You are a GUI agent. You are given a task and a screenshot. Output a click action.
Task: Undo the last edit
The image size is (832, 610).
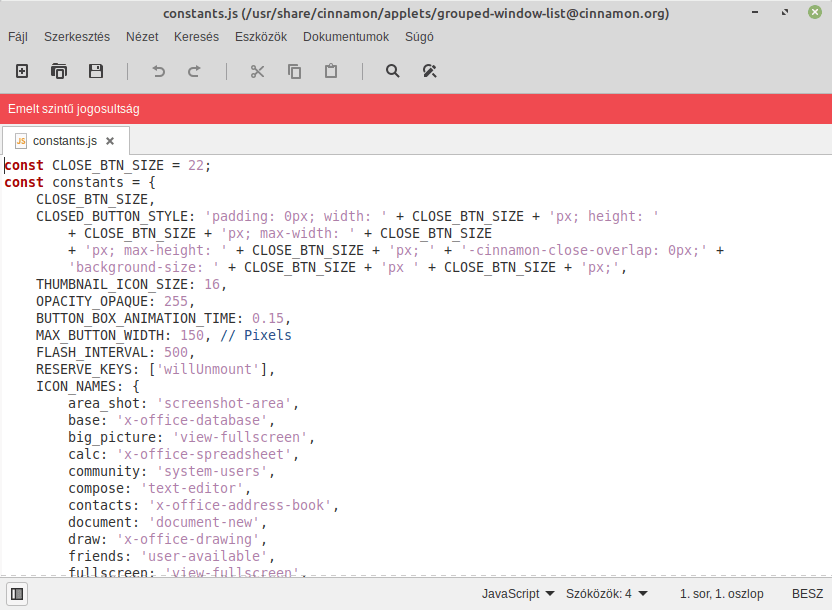tap(158, 71)
